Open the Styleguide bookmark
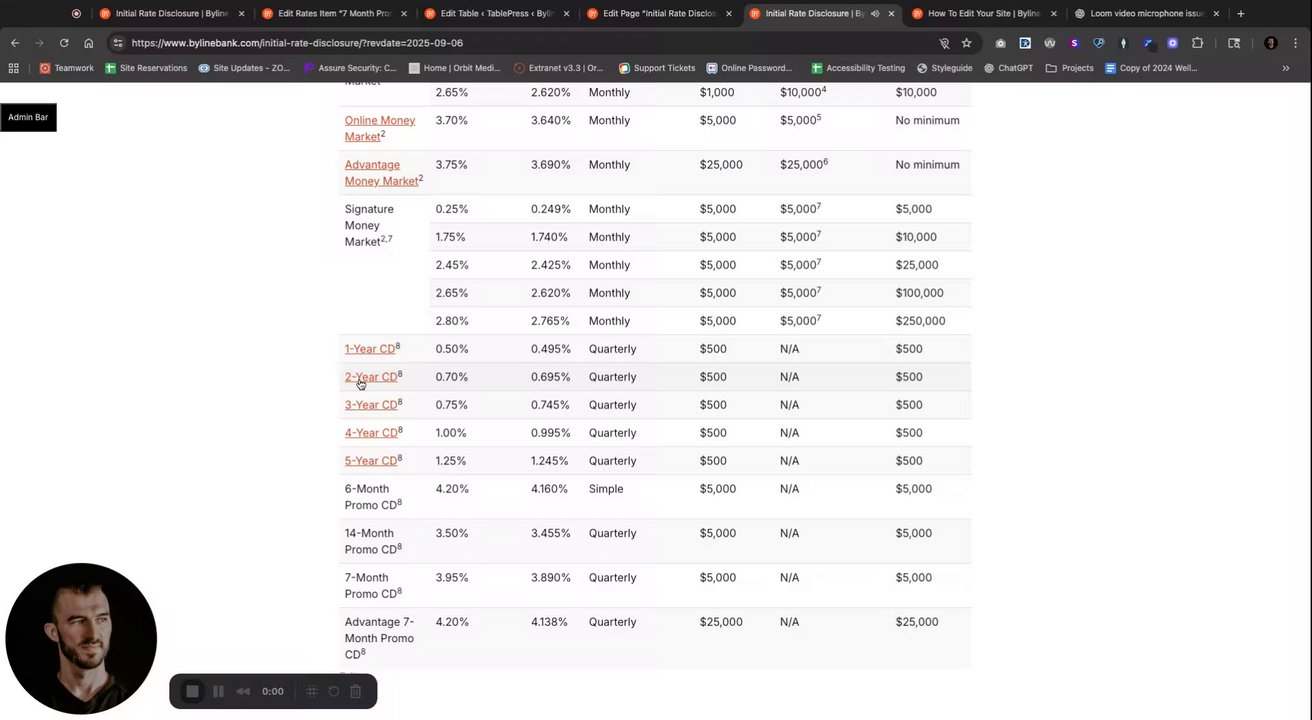 tap(944, 68)
